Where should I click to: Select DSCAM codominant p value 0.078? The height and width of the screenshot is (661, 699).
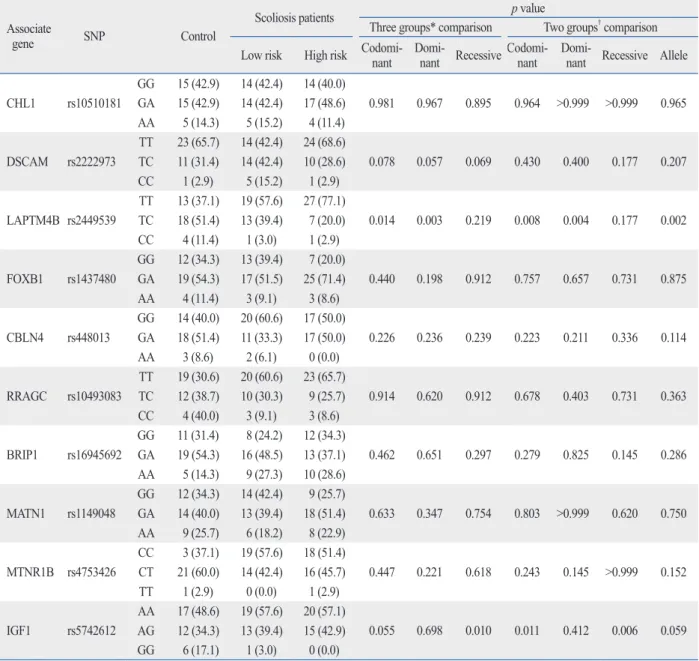[x=382, y=161]
